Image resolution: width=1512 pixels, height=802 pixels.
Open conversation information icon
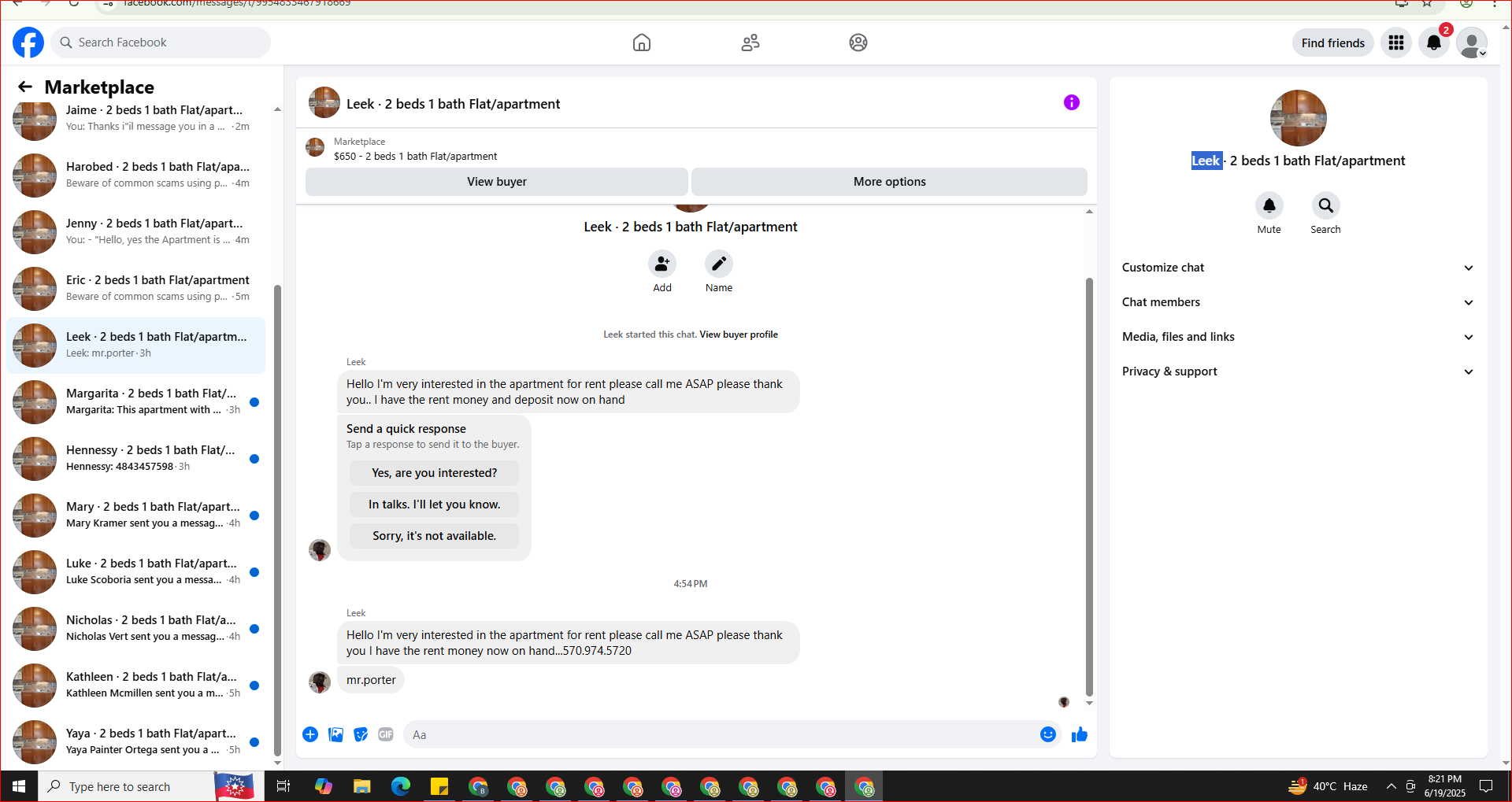pyautogui.click(x=1072, y=102)
